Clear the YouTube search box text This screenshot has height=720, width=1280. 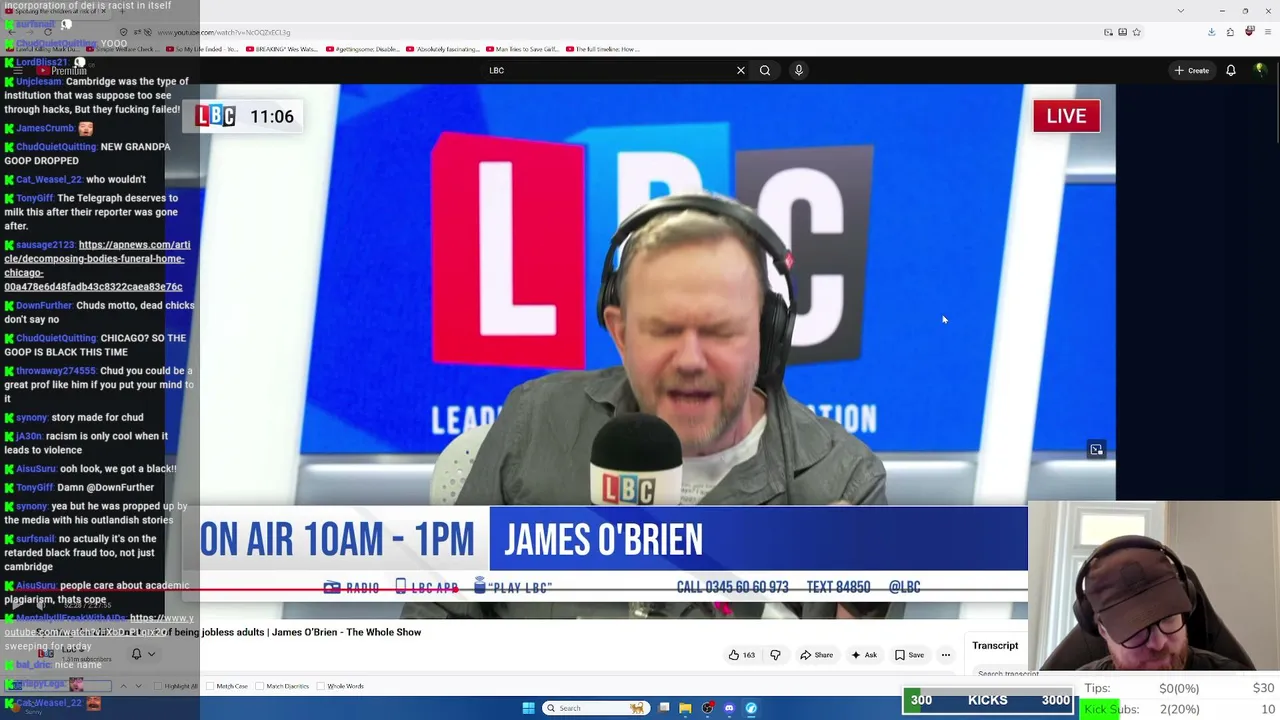pos(741,70)
